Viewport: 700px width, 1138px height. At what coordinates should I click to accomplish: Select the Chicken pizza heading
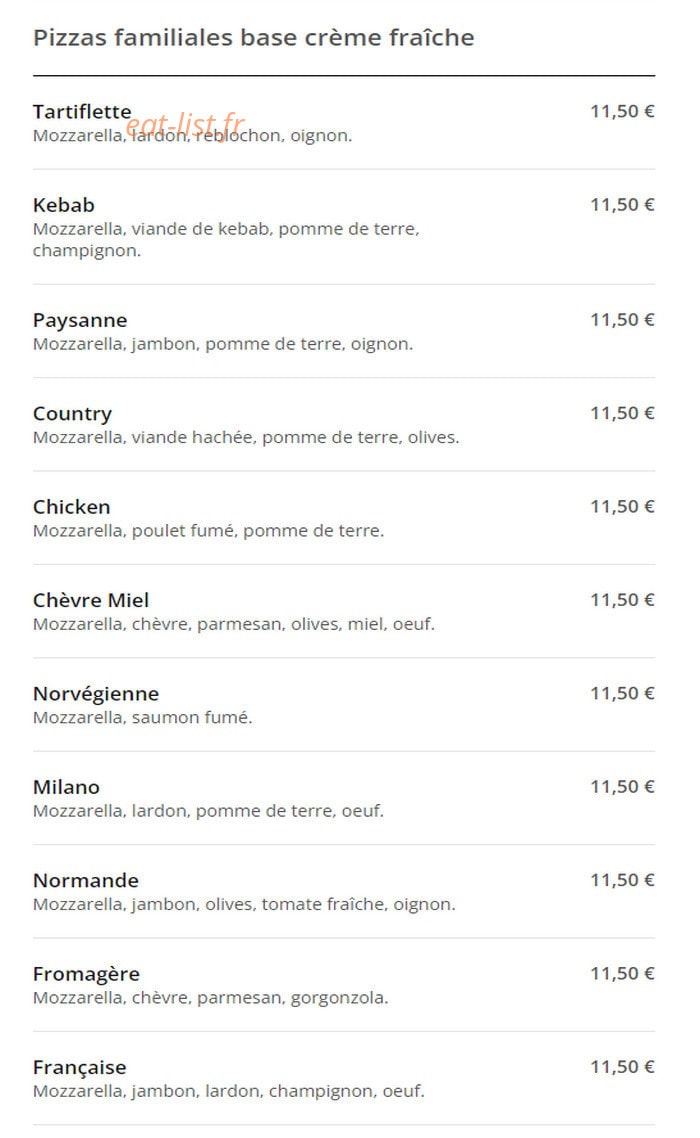click(71, 507)
